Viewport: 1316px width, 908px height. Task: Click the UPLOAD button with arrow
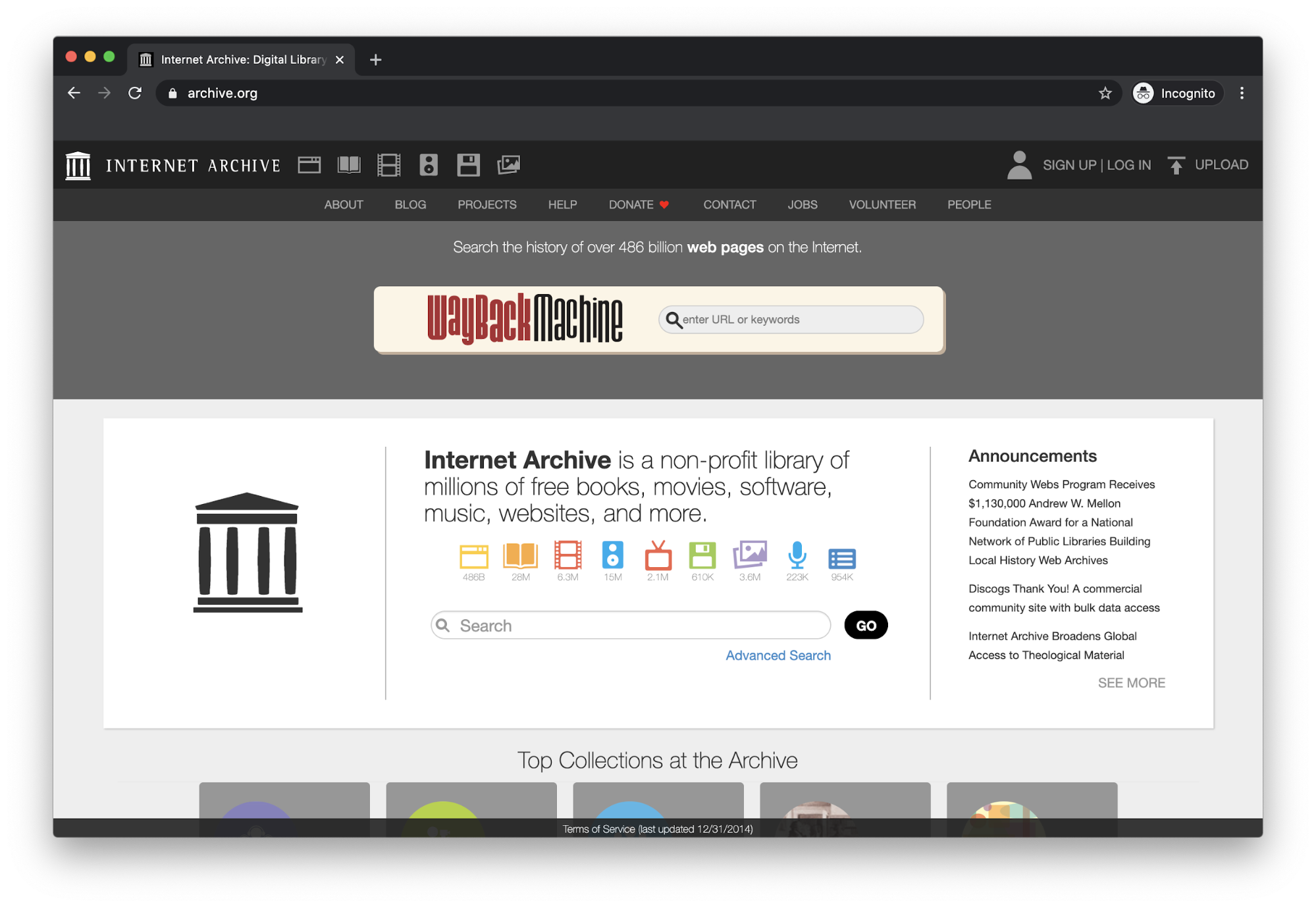coord(1208,164)
